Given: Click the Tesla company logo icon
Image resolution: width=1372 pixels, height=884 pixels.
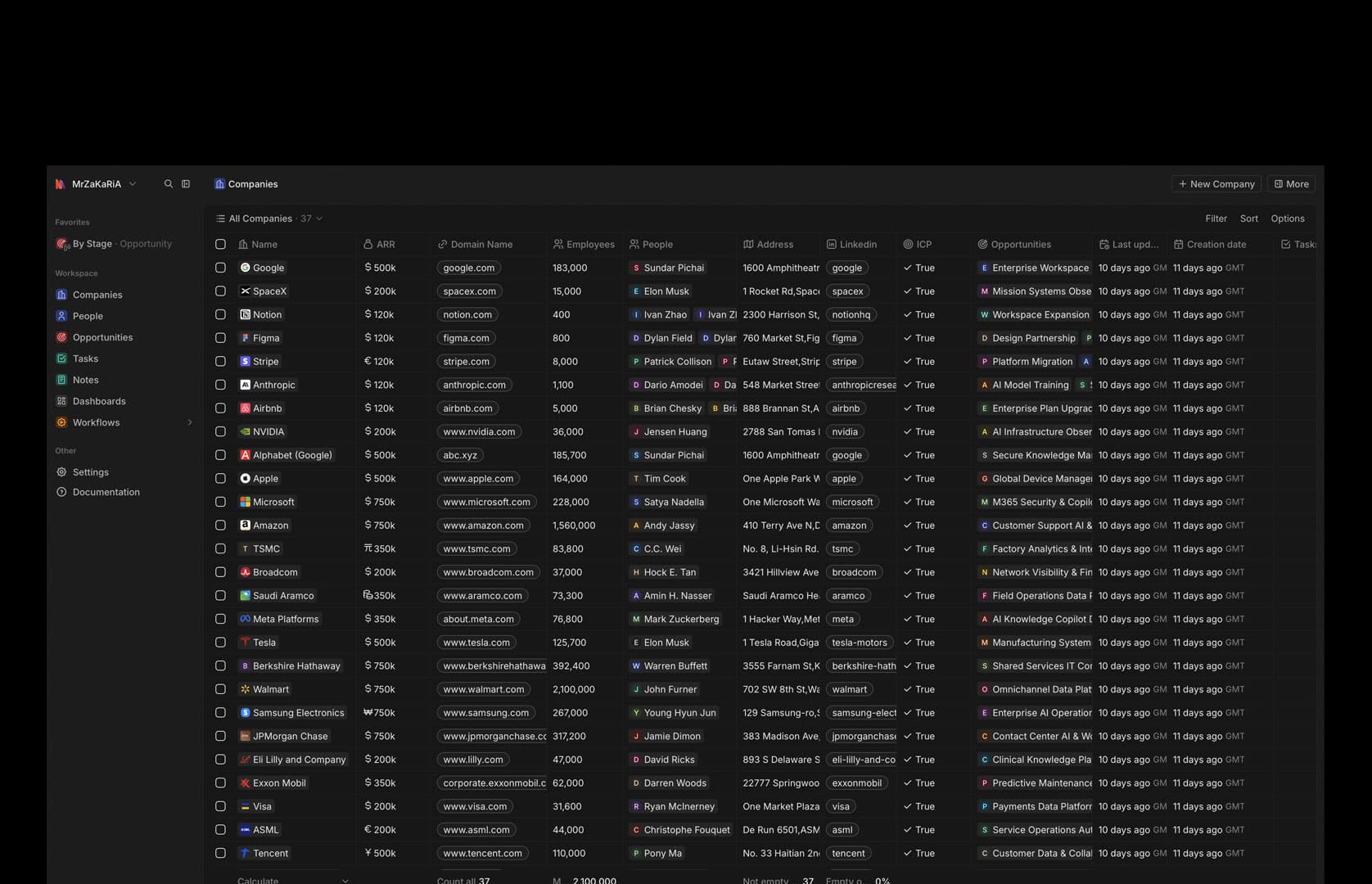Looking at the screenshot, I should pos(245,643).
